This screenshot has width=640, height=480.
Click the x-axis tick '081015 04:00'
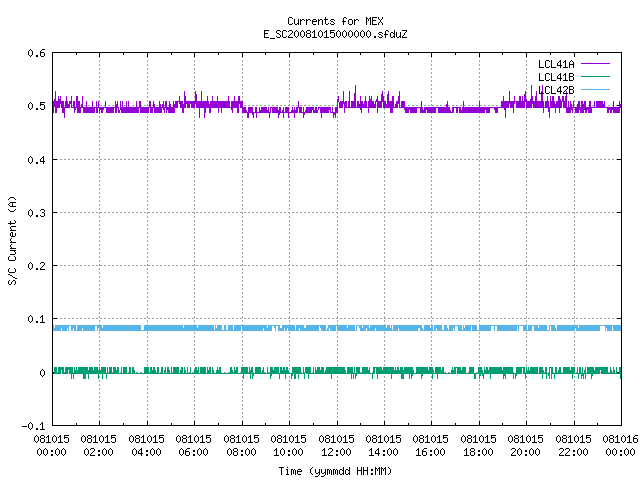click(147, 445)
